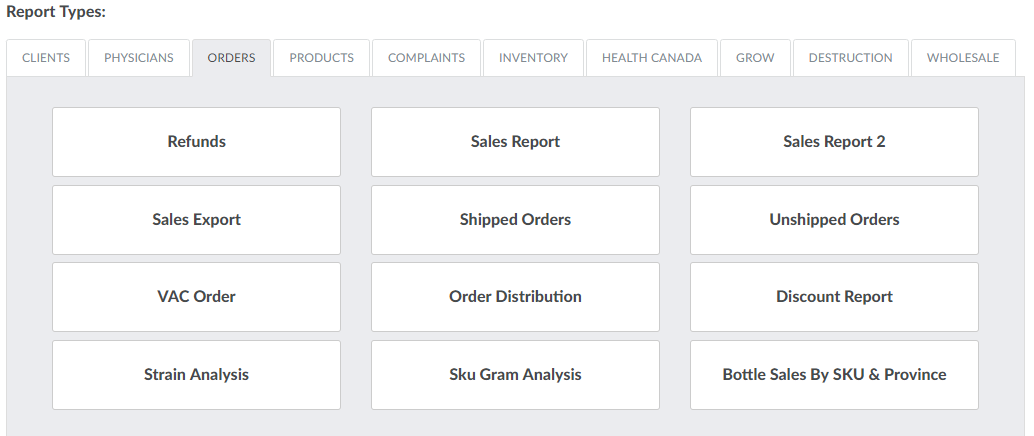Viewport: 1034px width, 436px height.
Task: View the Shipped Orders report
Action: (x=515, y=220)
